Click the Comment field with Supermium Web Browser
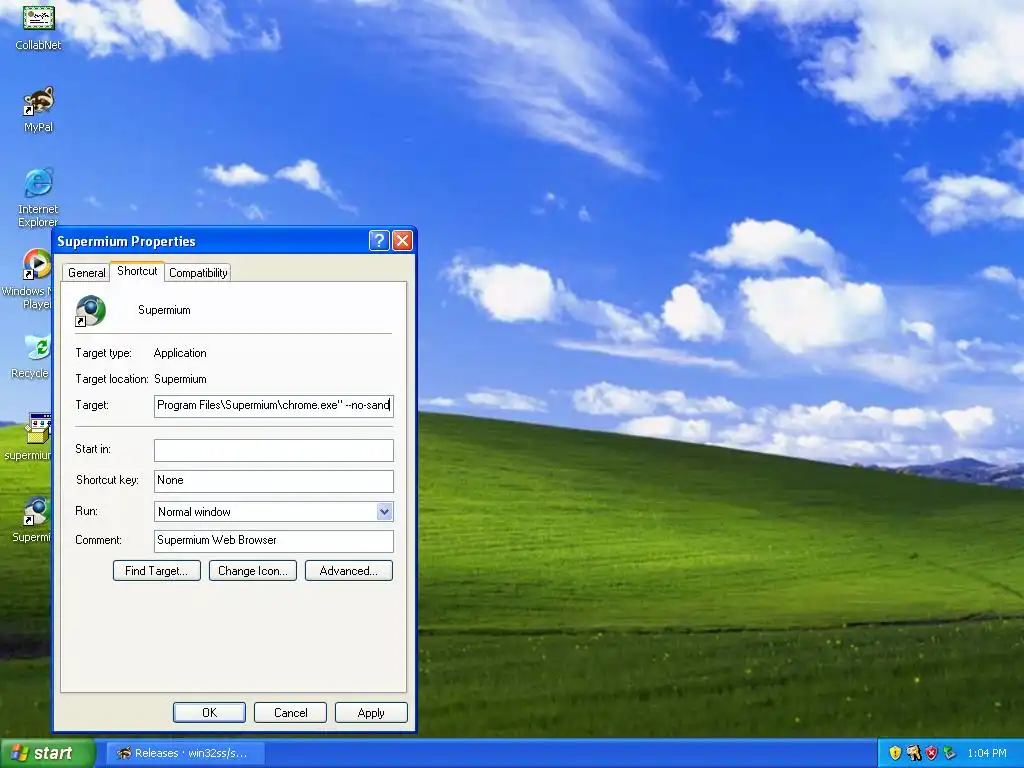Image resolution: width=1024 pixels, height=768 pixels. (x=274, y=541)
